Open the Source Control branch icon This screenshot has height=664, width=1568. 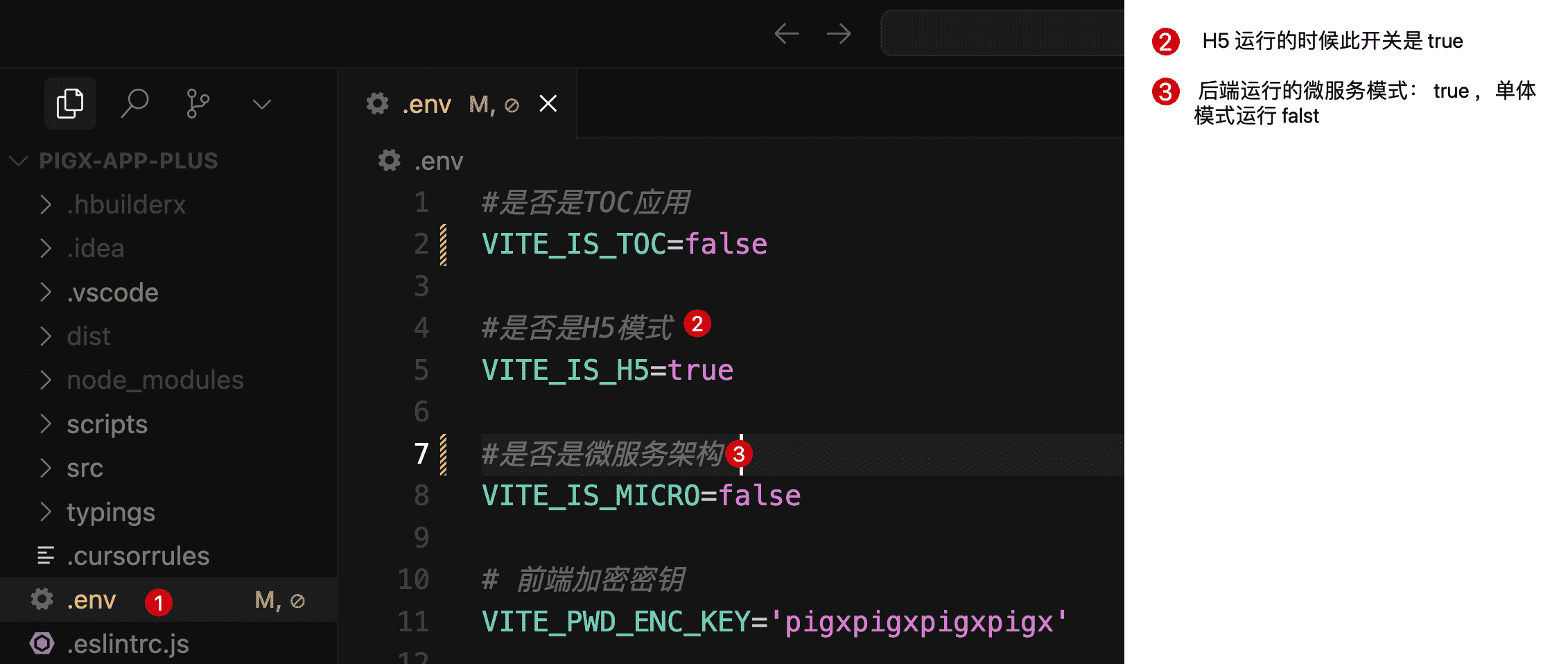point(198,104)
